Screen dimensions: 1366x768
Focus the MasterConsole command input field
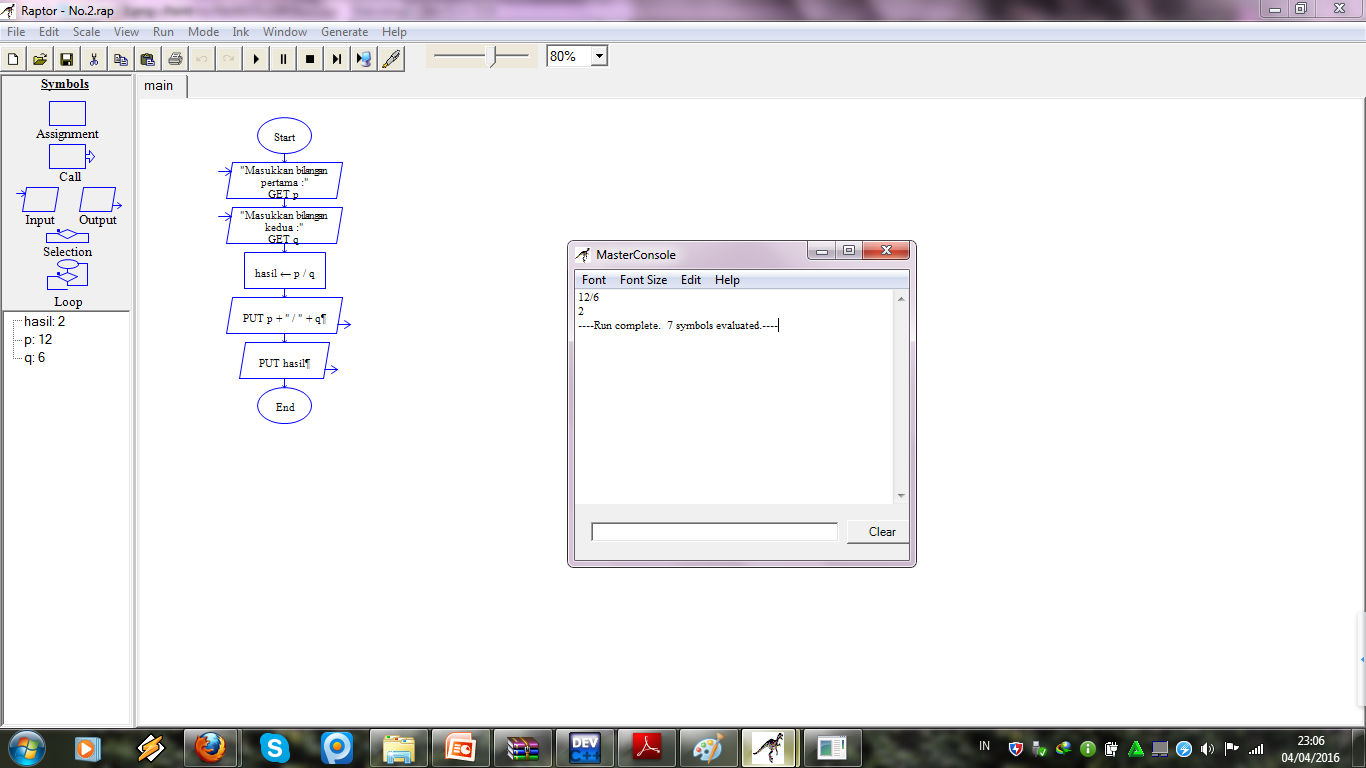(714, 532)
